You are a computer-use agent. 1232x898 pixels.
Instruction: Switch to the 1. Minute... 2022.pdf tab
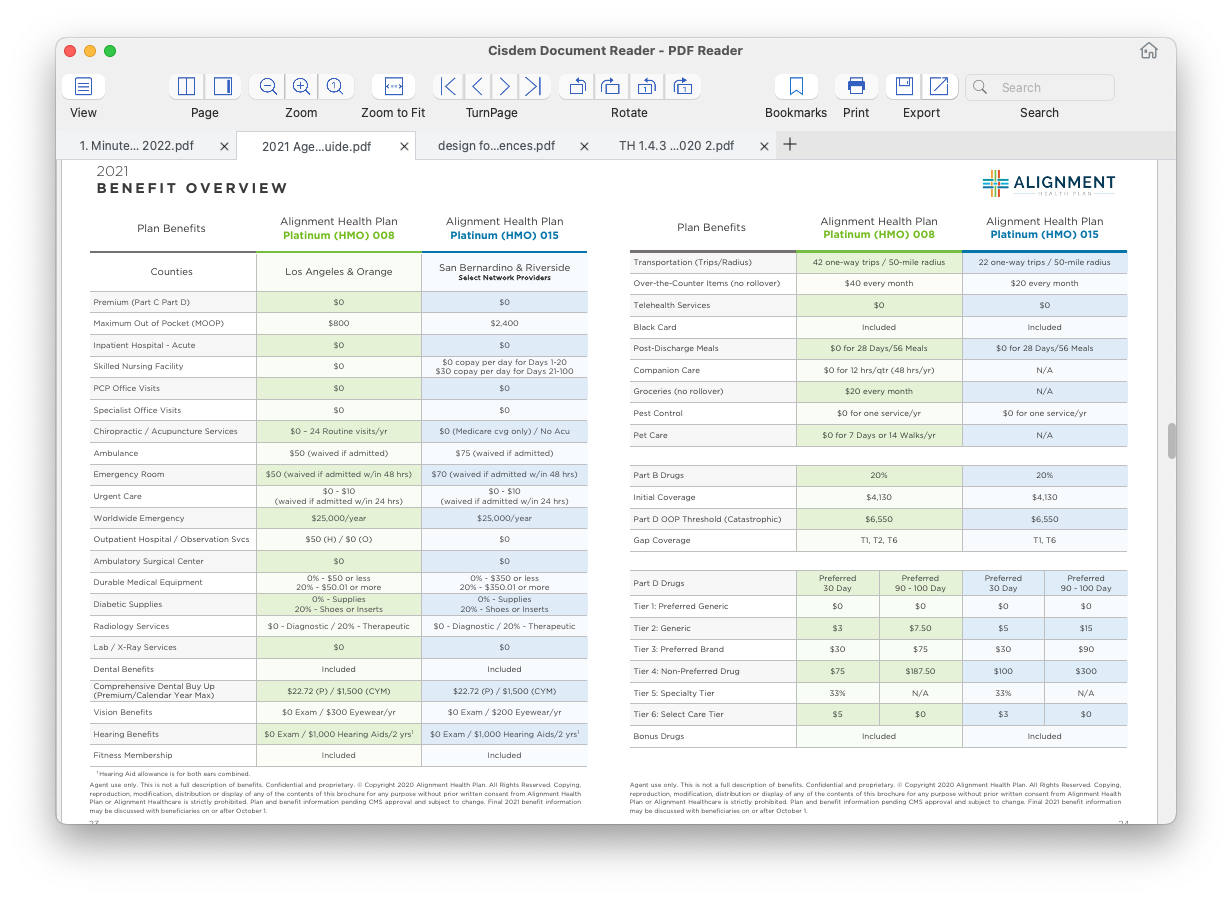click(137, 146)
